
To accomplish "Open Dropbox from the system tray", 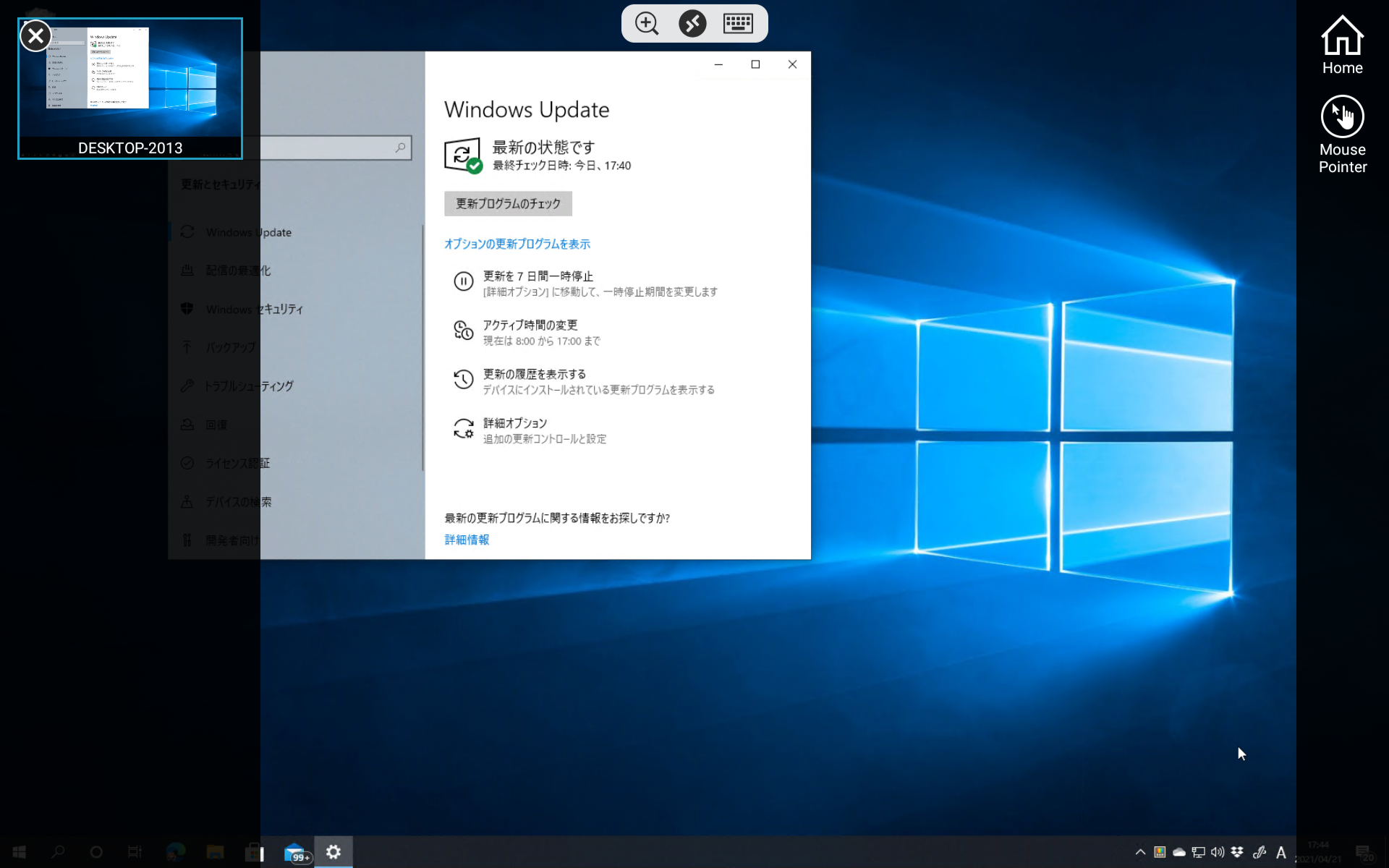I will pyautogui.click(x=1237, y=852).
